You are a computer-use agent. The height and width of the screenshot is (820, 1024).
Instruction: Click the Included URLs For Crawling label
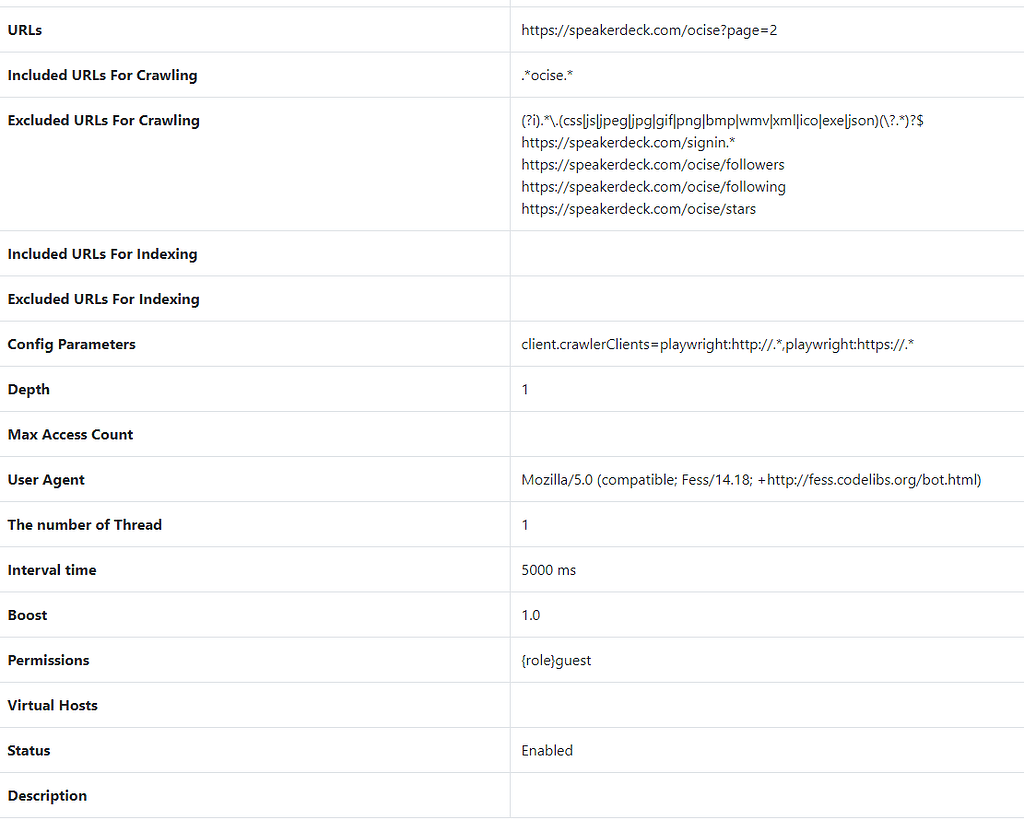102,75
